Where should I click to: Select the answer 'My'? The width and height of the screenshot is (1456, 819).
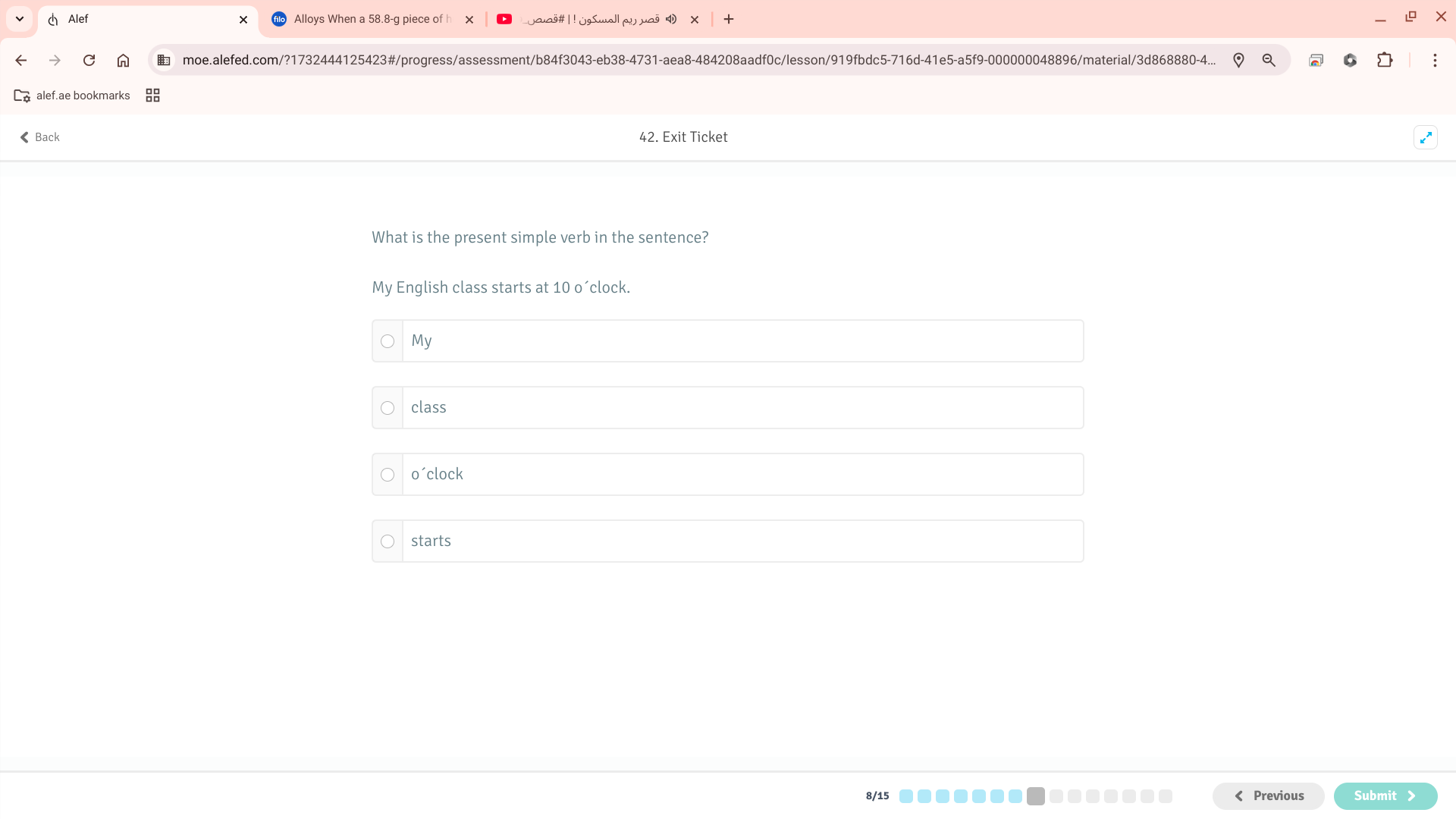click(388, 341)
